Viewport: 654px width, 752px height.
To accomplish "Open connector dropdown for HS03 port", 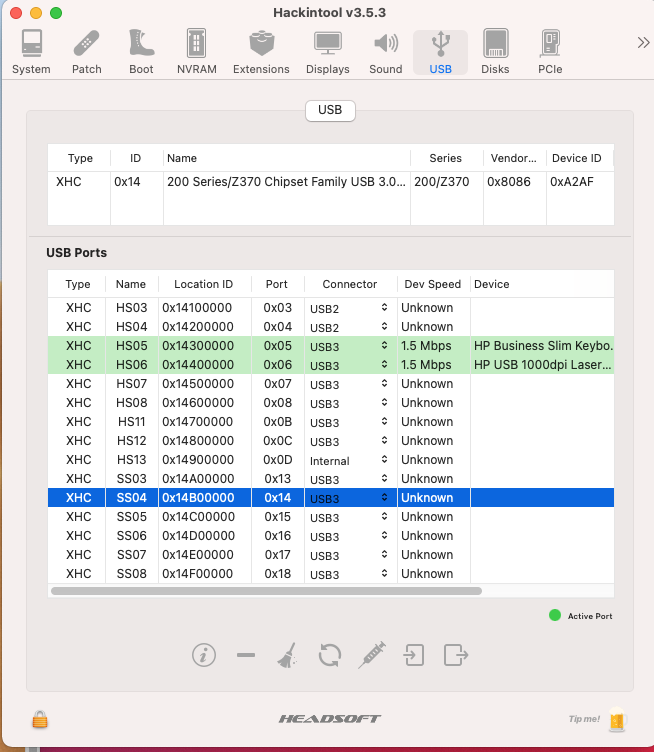I will coord(349,308).
